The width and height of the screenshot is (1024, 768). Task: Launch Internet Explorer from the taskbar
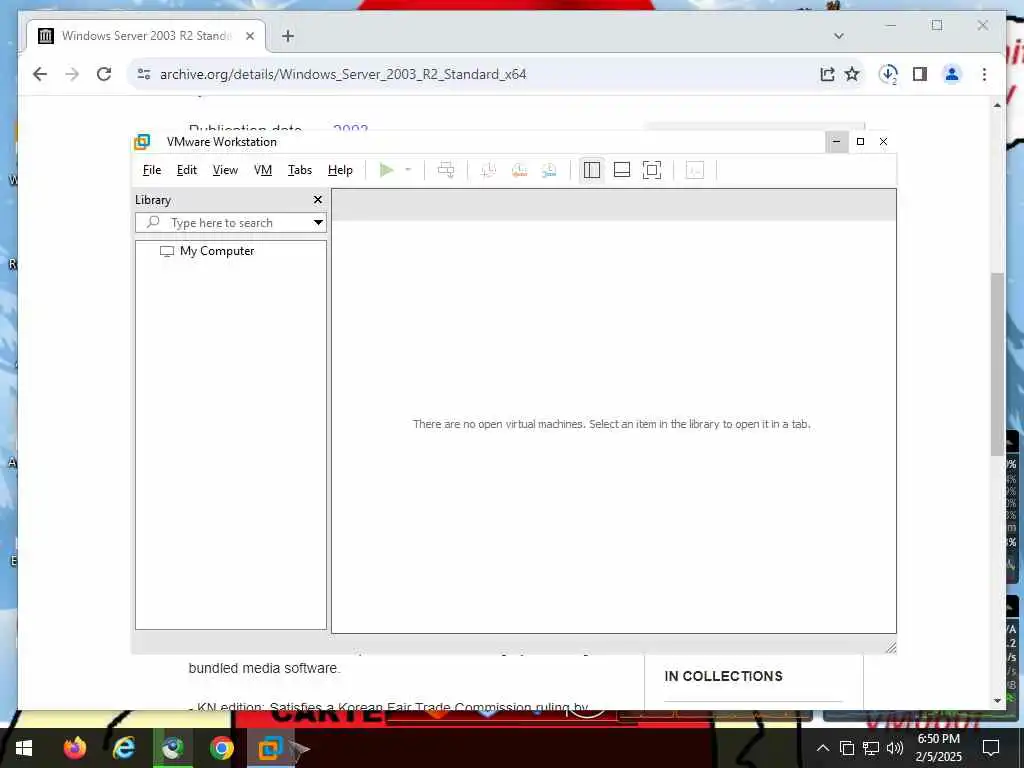pos(124,748)
